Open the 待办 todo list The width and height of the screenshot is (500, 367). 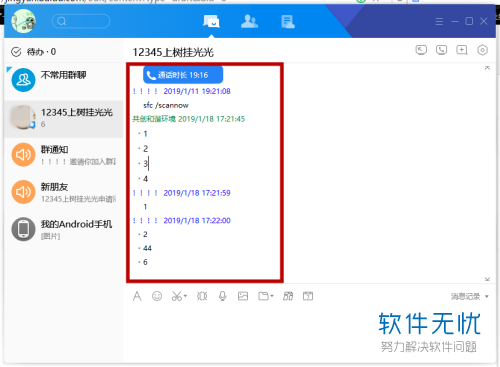point(33,52)
